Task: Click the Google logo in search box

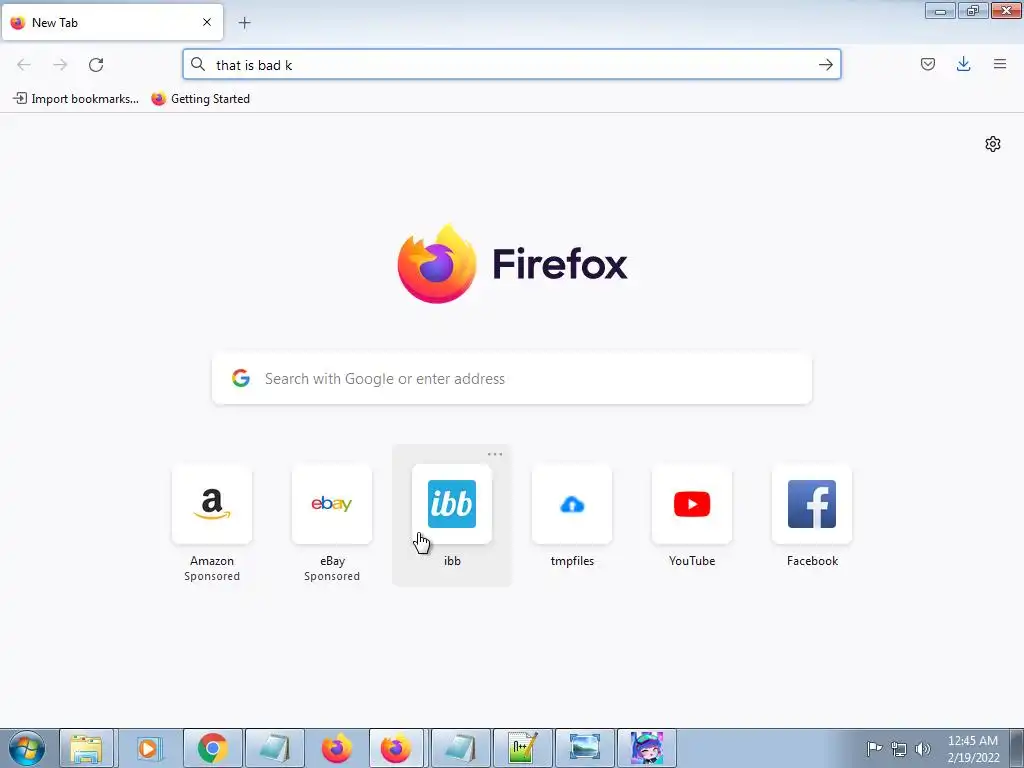Action: pyautogui.click(x=241, y=378)
